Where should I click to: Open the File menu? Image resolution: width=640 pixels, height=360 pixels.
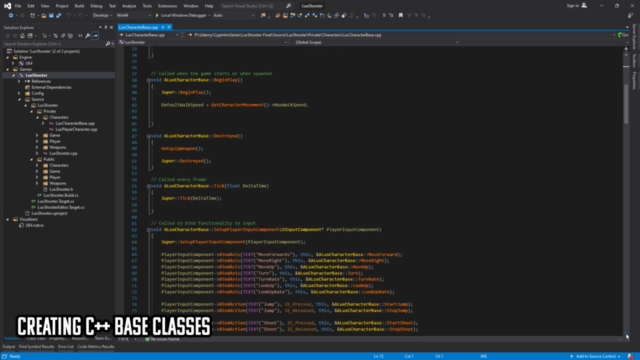coord(18,6)
